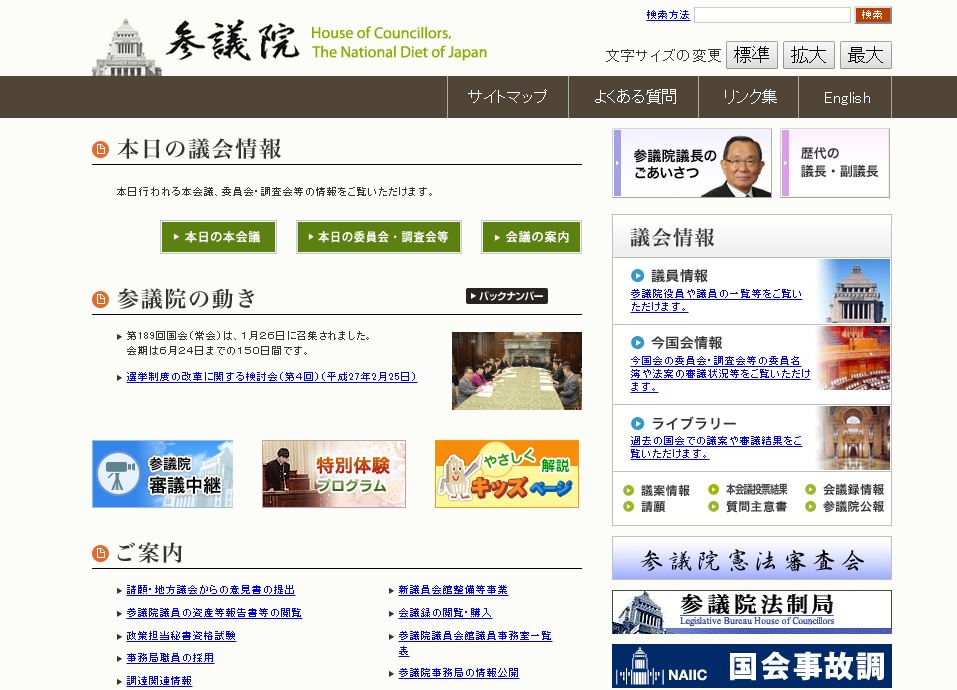Click chamber photo in 今国会情報 row
The width and height of the screenshot is (957, 690).
click(x=854, y=358)
